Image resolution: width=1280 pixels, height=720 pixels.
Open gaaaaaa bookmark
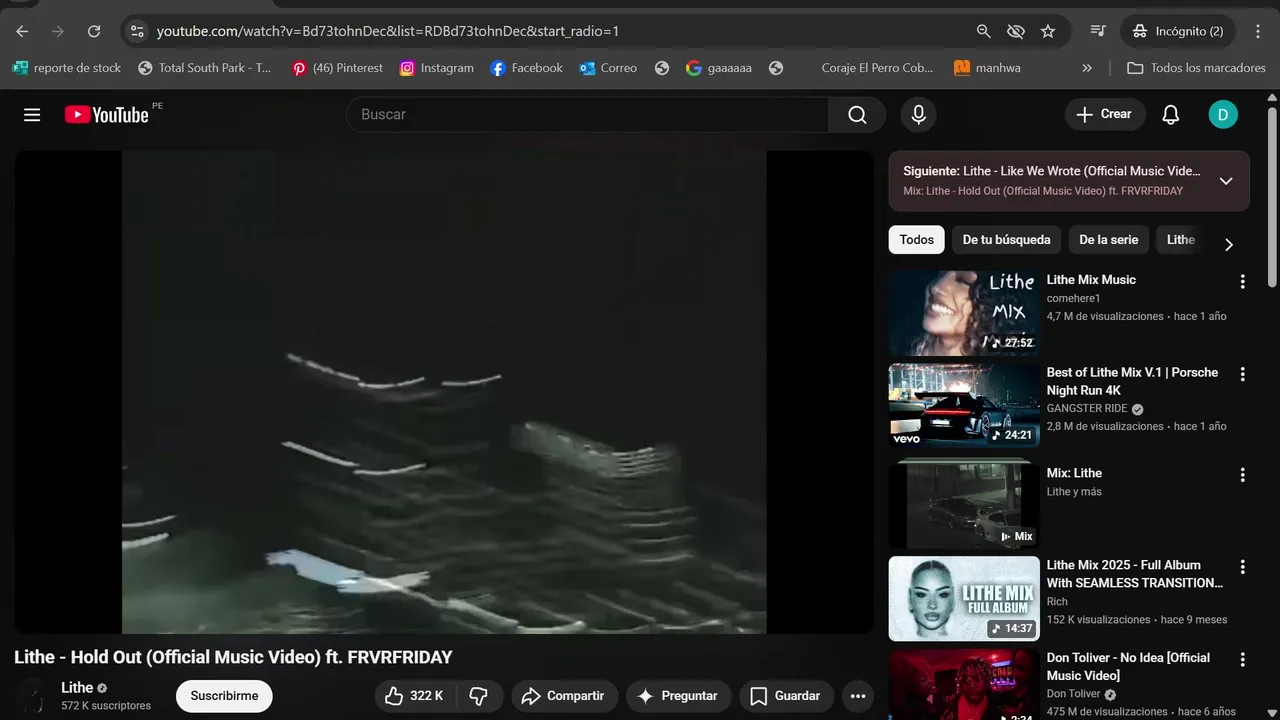click(x=719, y=68)
